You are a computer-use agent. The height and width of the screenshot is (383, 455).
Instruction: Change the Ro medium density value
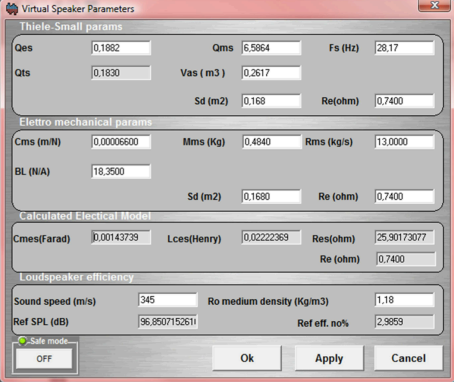tap(405, 300)
